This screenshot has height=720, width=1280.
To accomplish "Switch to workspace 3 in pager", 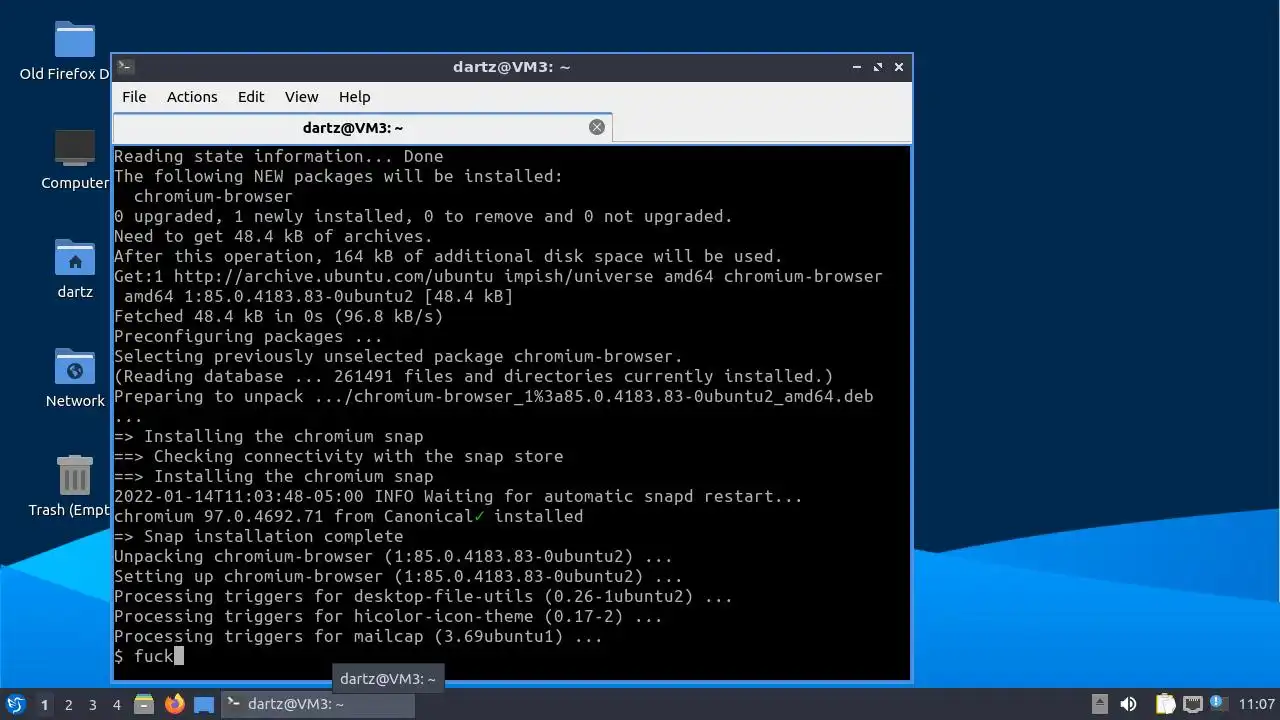I will click(92, 705).
